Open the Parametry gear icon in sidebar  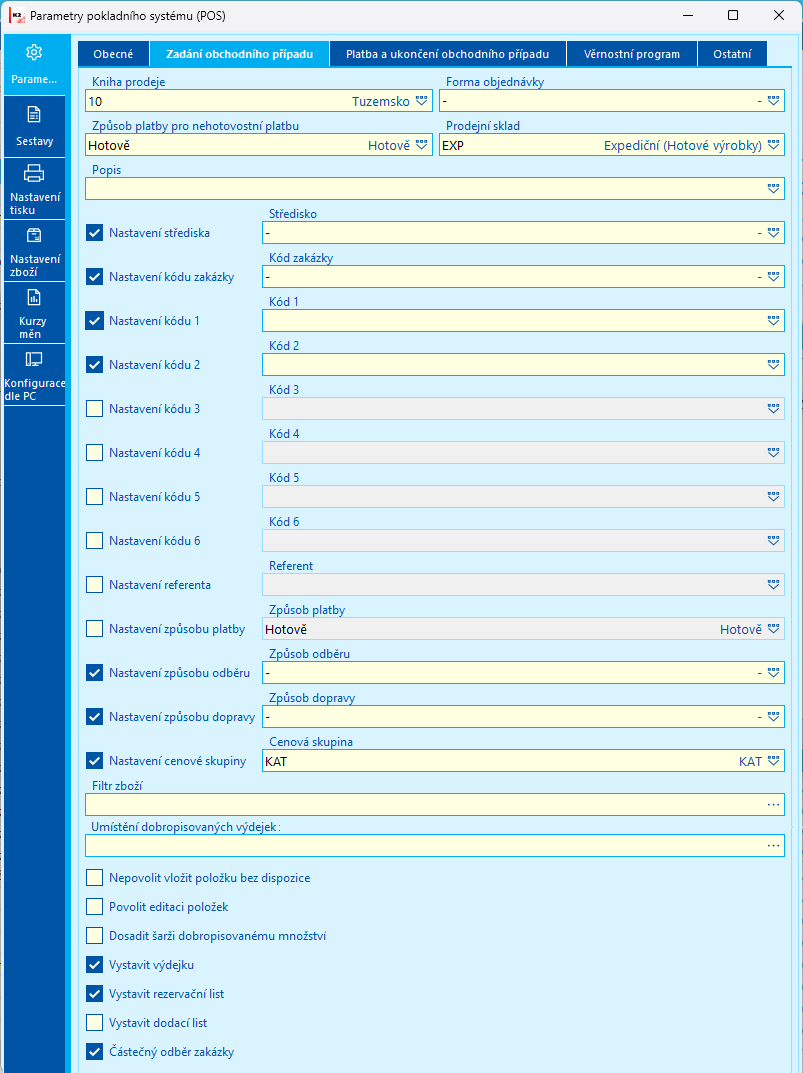(34, 52)
